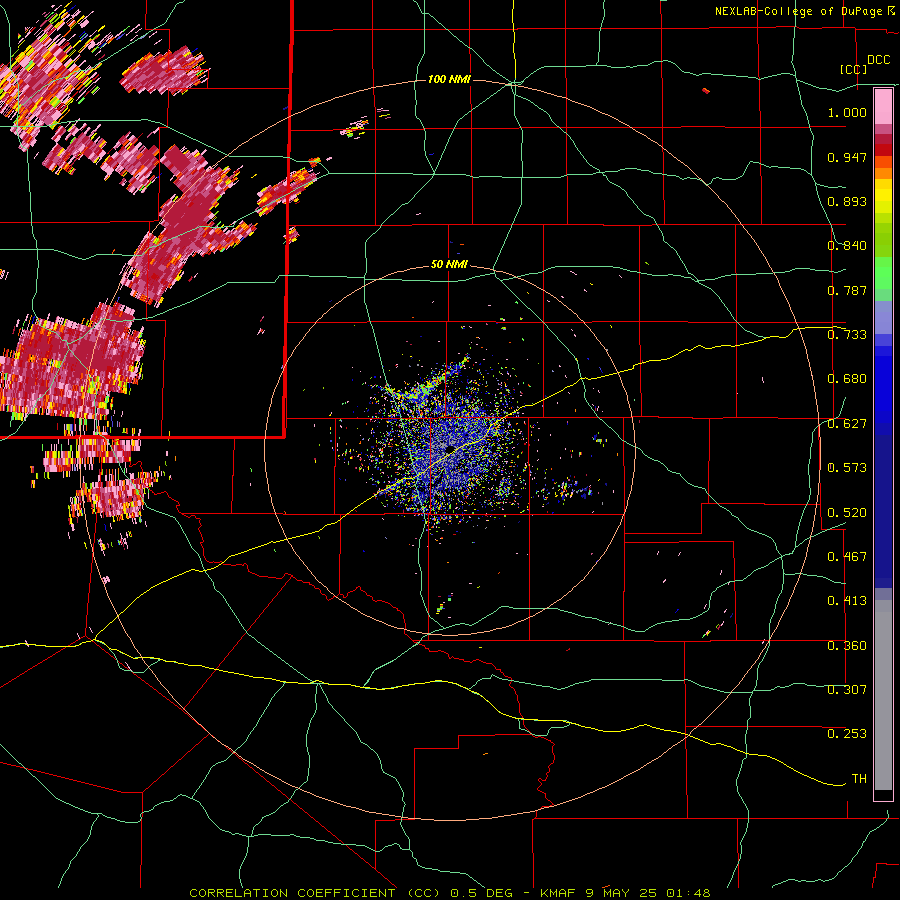
Task: Click the 0.947 scale value
Action: pos(847,157)
